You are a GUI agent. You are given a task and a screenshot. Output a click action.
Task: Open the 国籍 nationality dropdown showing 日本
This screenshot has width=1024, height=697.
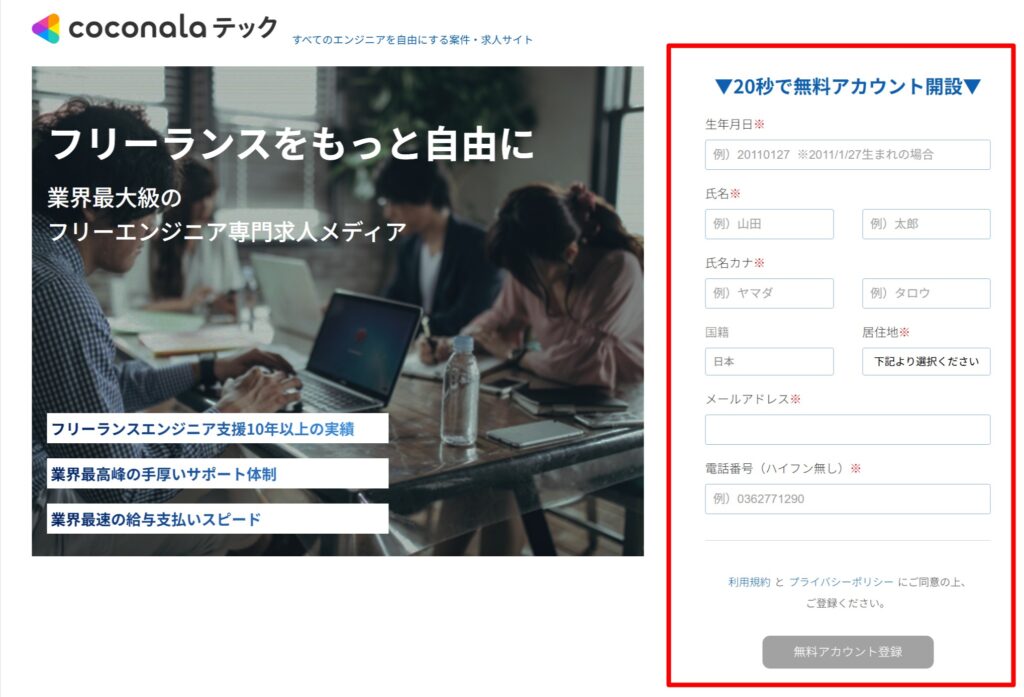tap(769, 361)
